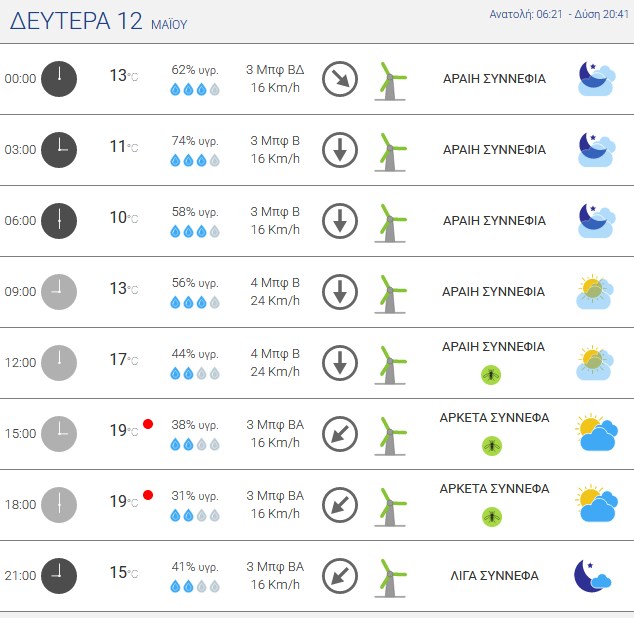634x618 pixels.
Task: Click the ΔΕΥΤΕΡΑ 12 ΜΑΪΟΥ heading
Action: point(98,21)
